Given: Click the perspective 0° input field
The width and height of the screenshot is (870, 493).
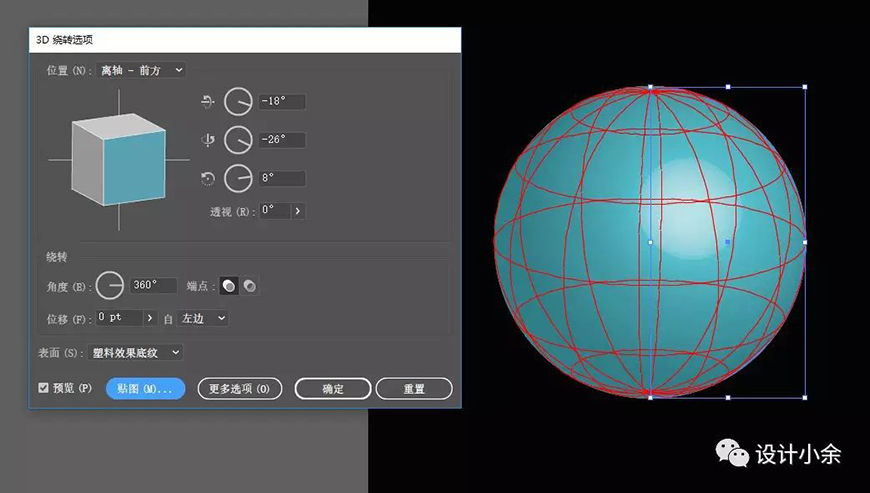Looking at the screenshot, I should pos(275,211).
